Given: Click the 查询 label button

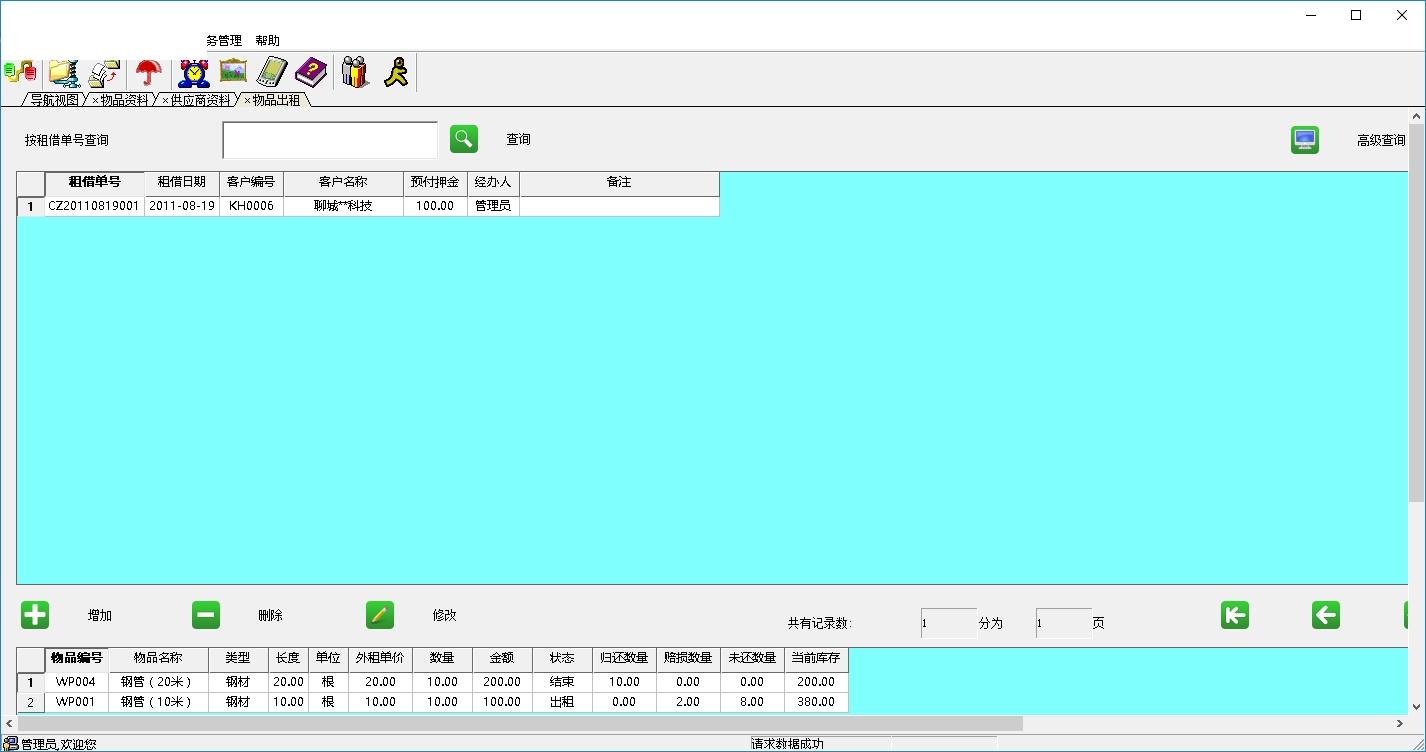Looking at the screenshot, I should (x=518, y=140).
